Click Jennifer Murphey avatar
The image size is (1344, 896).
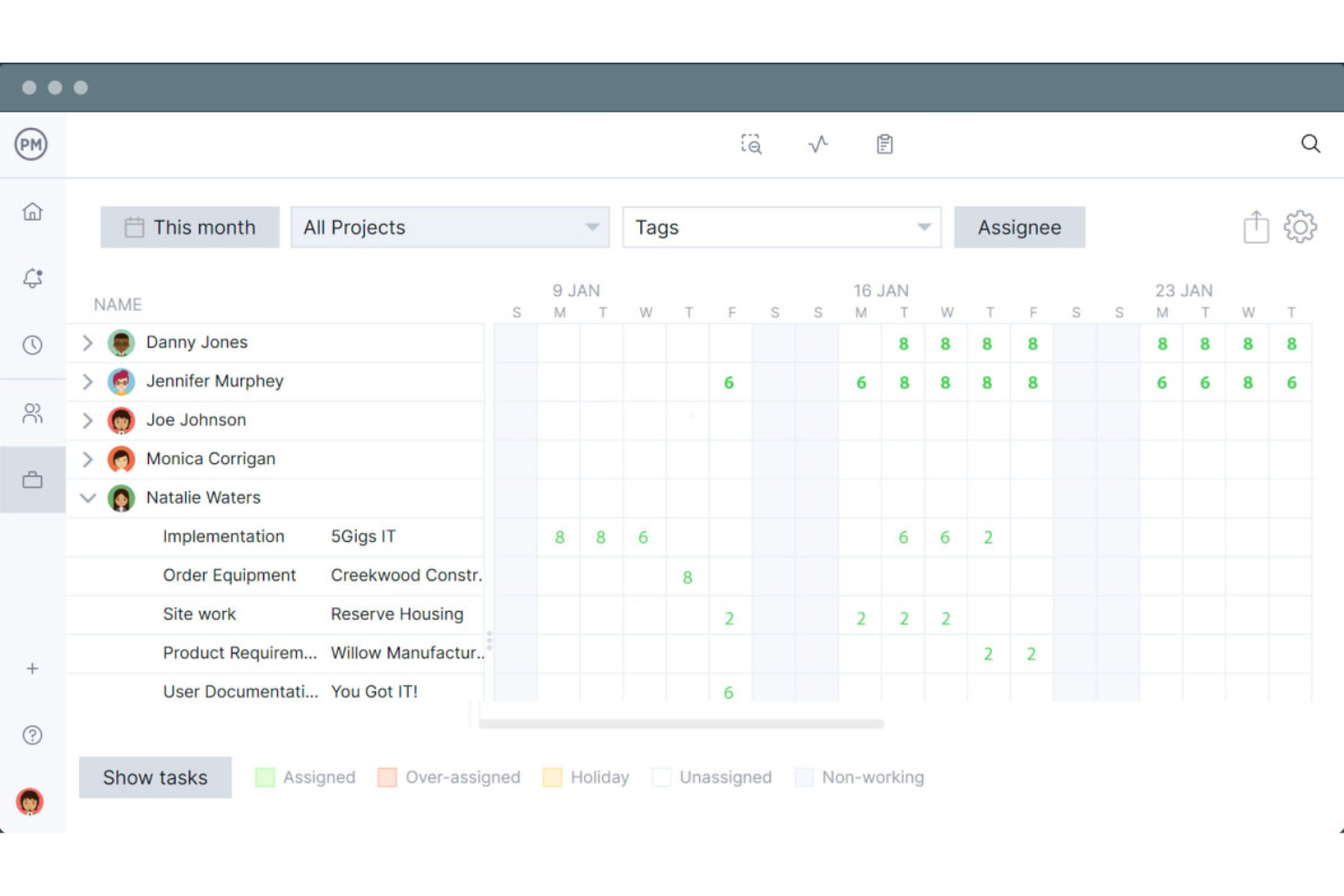pos(121,382)
